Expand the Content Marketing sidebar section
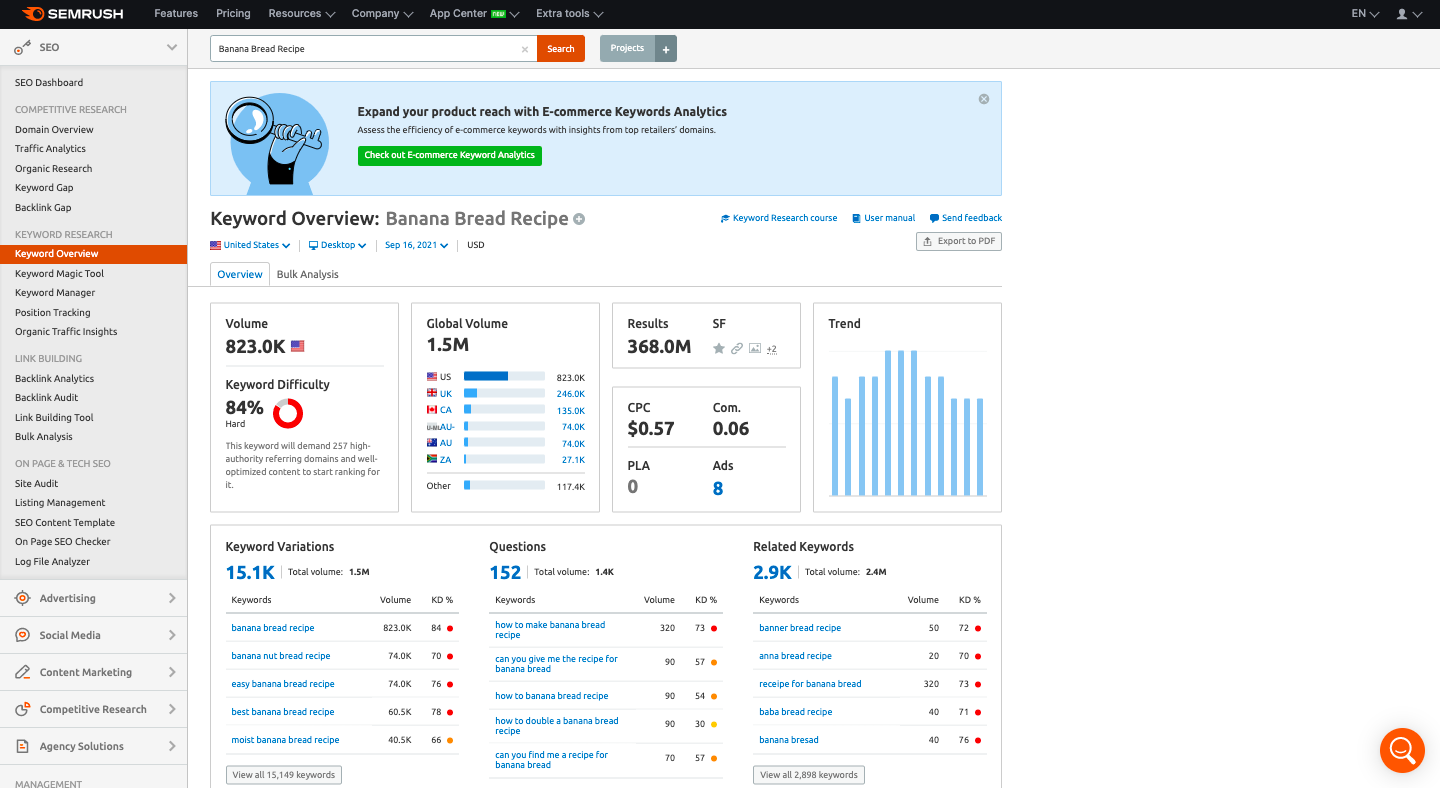Viewport: 1440px width, 788px height. click(x=172, y=672)
